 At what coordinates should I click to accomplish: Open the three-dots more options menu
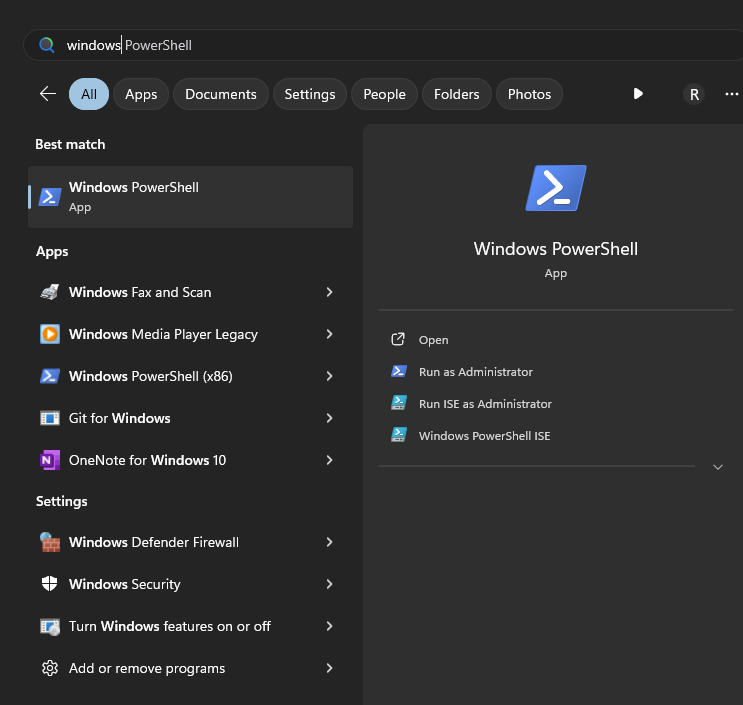732,94
